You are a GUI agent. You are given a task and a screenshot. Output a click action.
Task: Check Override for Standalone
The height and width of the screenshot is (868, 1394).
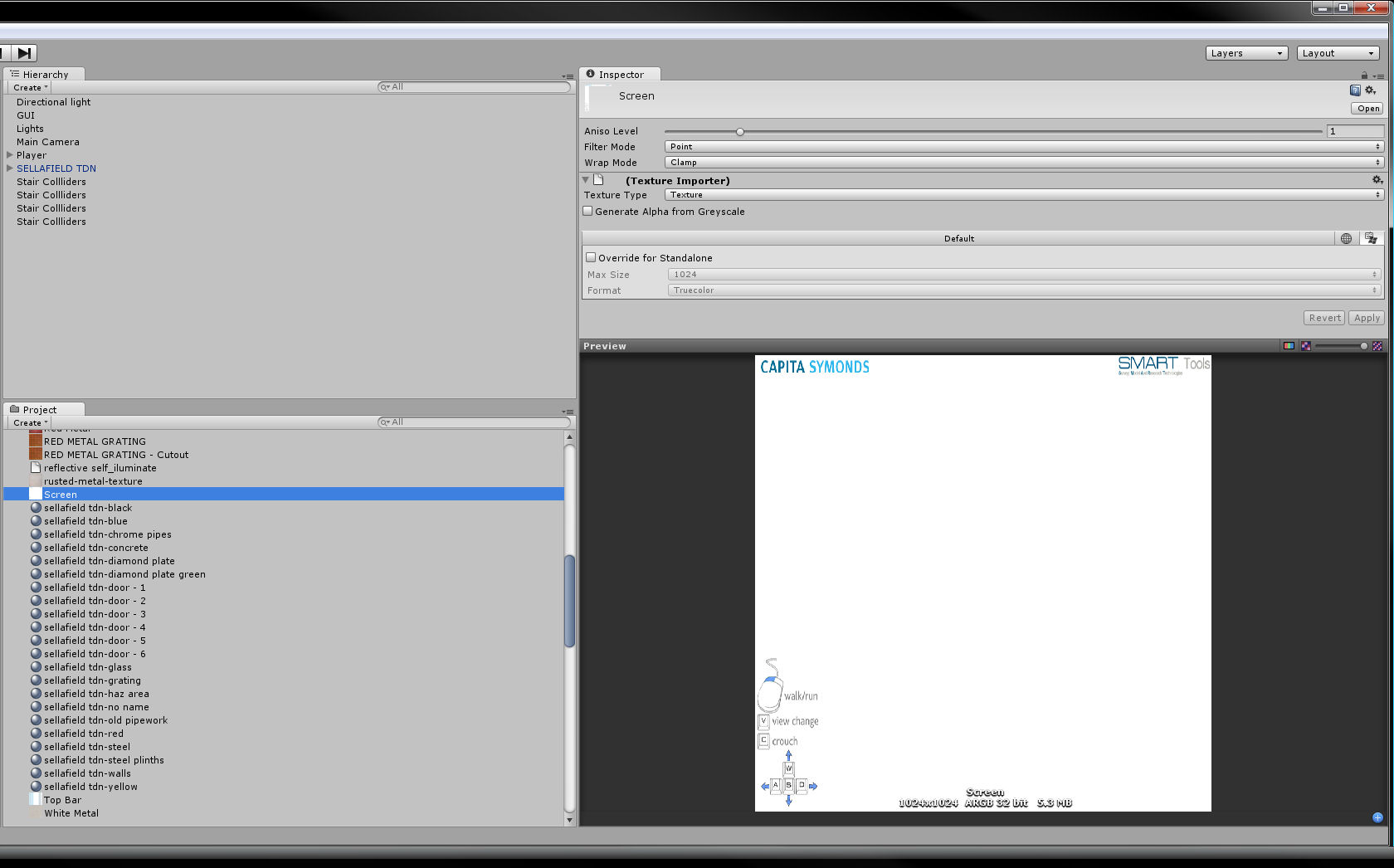pos(591,257)
